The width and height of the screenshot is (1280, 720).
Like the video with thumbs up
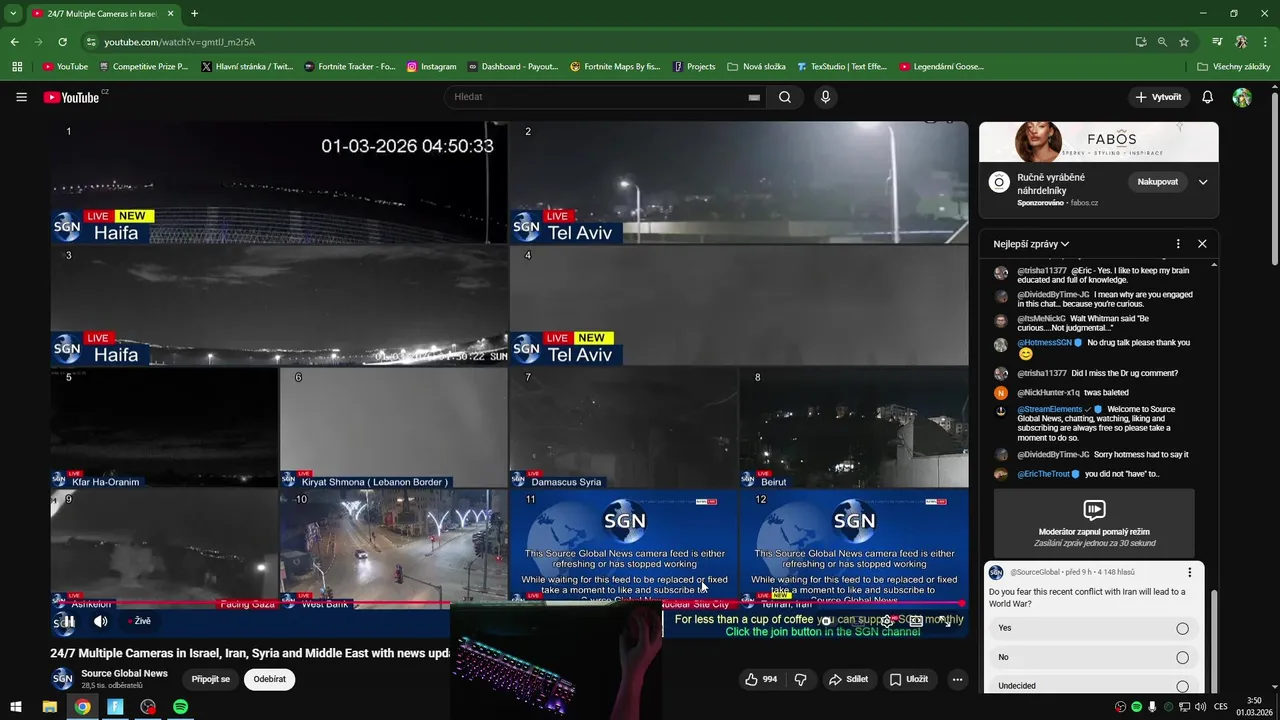pyautogui.click(x=761, y=679)
